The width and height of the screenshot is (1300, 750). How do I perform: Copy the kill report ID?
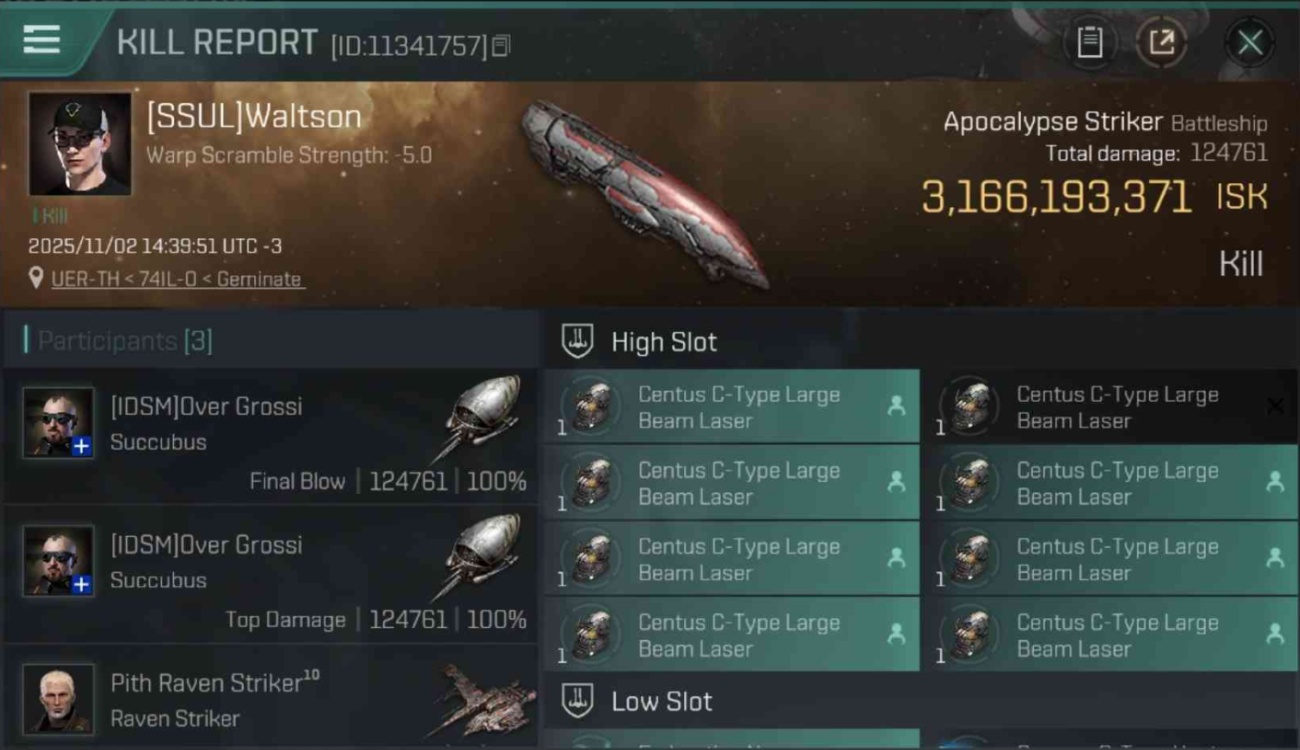[502, 45]
